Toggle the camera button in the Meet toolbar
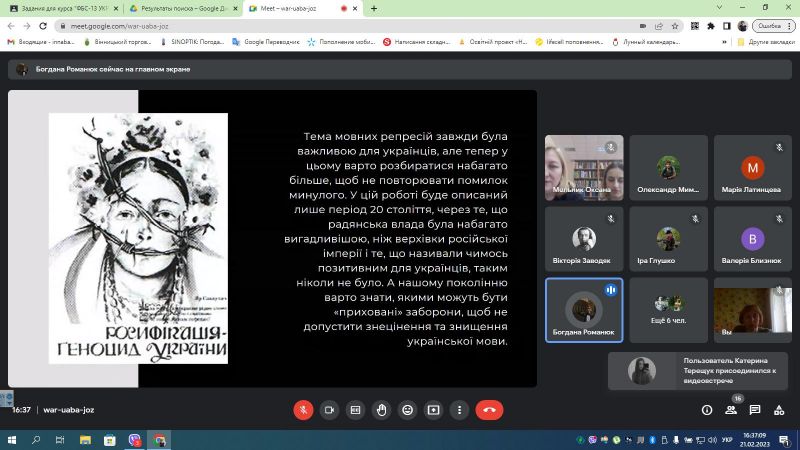Screen dimensions: 800x450 coord(329,410)
